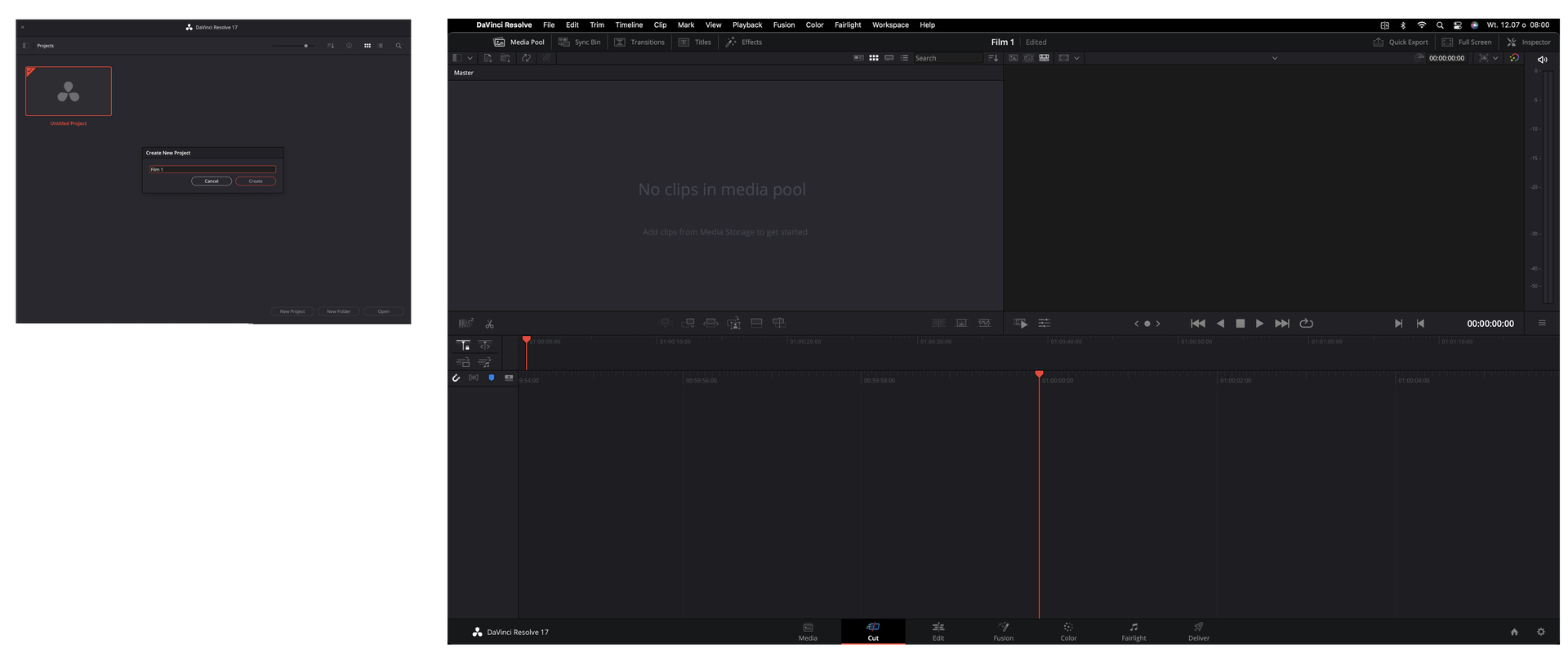Screen dimensions: 1568x662
Task: Toggle the audio trim icon by snapping
Action: click(x=474, y=378)
